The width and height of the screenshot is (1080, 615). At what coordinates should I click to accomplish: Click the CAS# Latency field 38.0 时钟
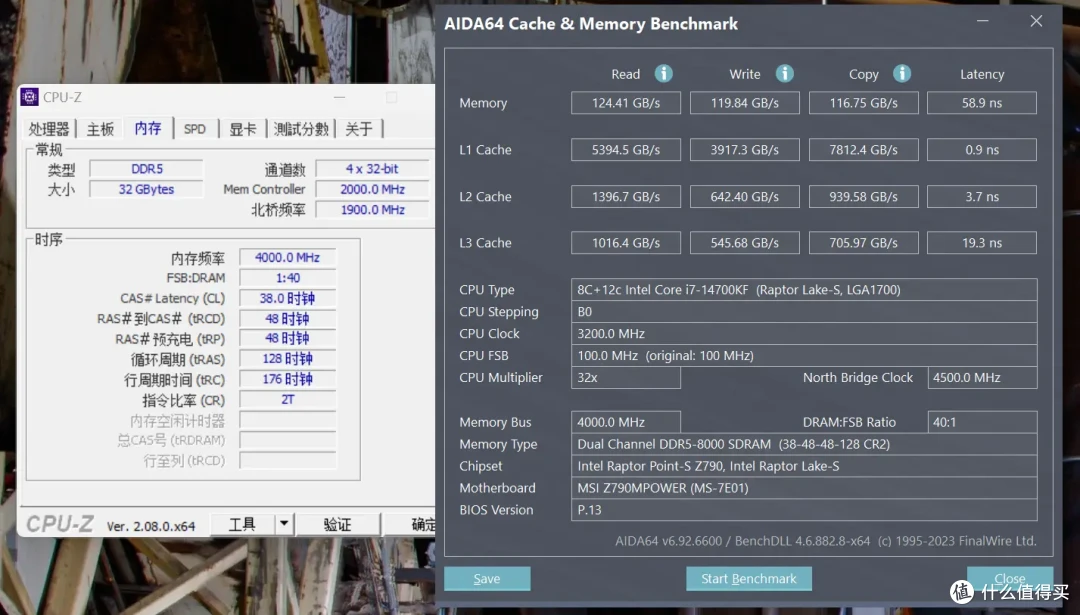click(288, 298)
